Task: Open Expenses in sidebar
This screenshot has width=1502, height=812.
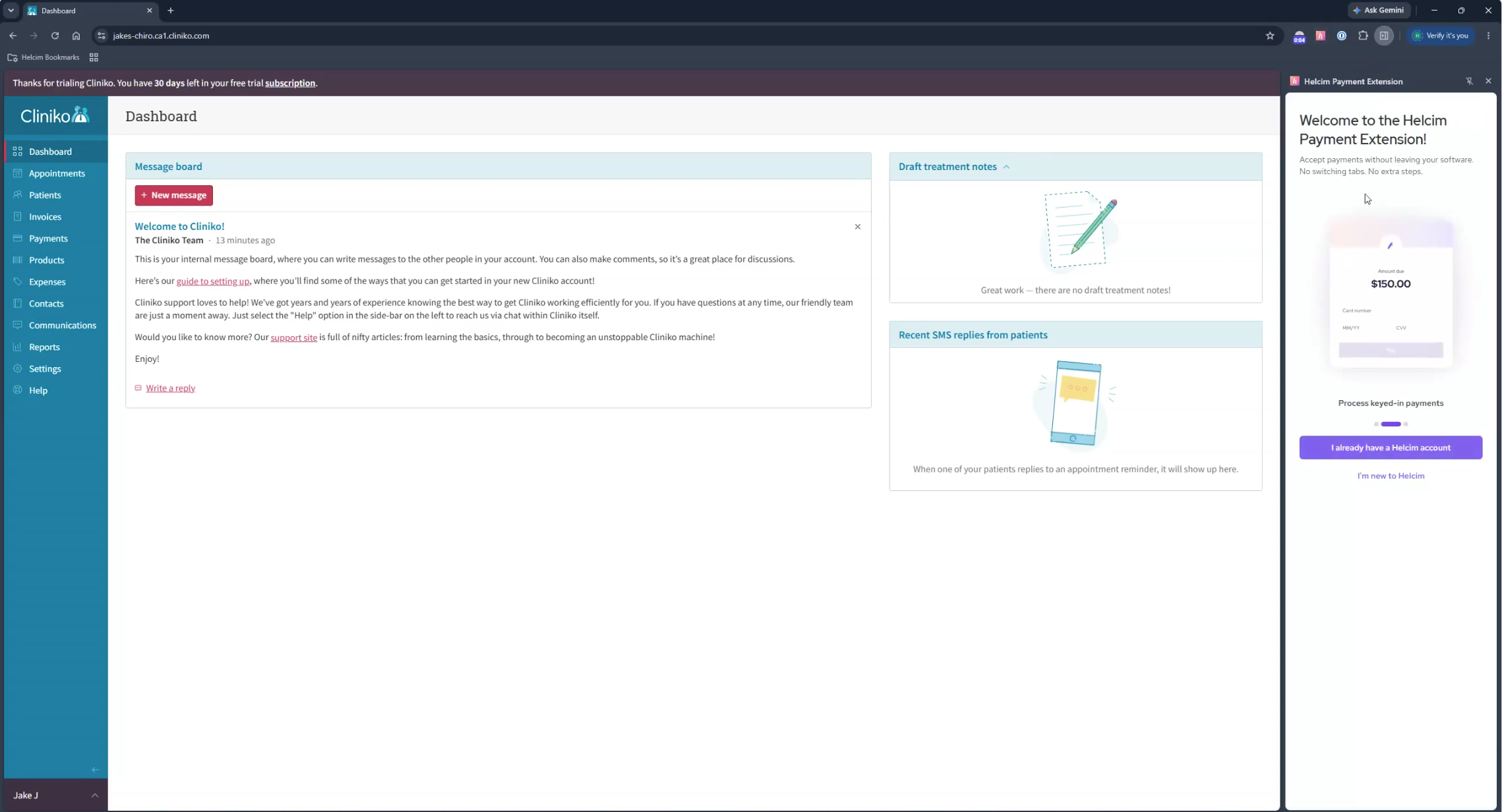Action: [x=56, y=282]
